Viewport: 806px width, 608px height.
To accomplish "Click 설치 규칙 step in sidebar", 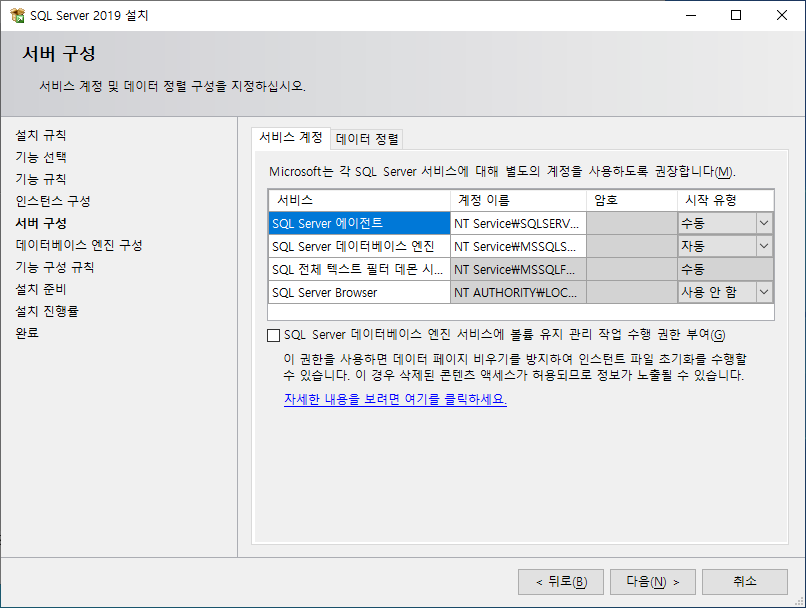I will point(41,136).
